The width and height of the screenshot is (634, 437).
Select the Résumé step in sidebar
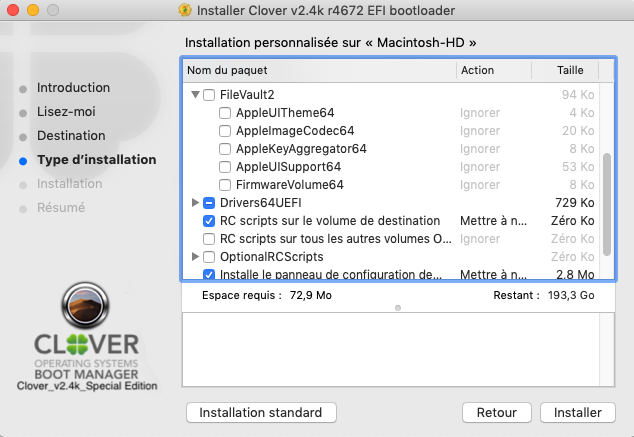point(61,208)
